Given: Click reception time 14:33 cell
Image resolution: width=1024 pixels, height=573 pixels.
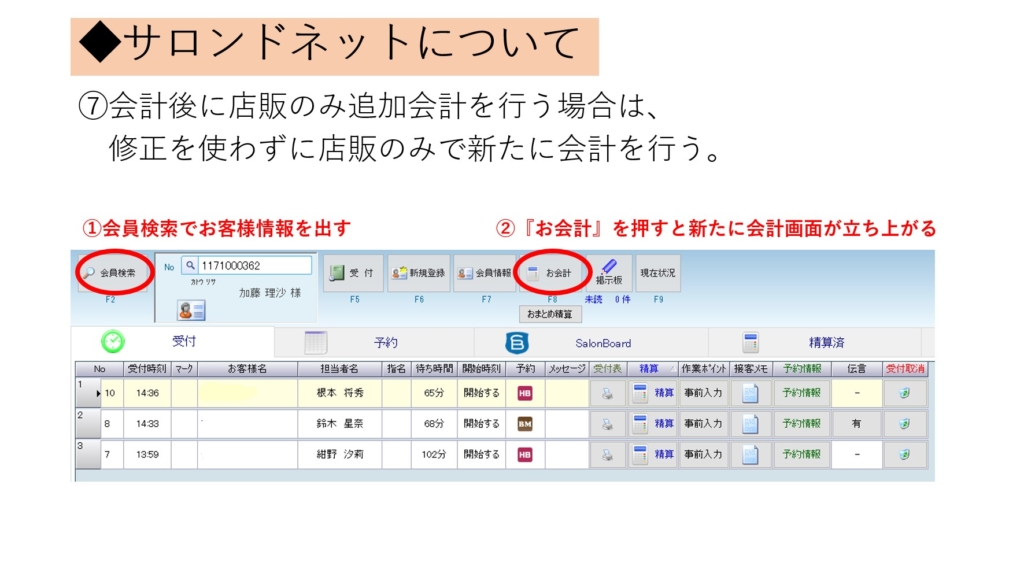Looking at the screenshot, I should 147,424.
